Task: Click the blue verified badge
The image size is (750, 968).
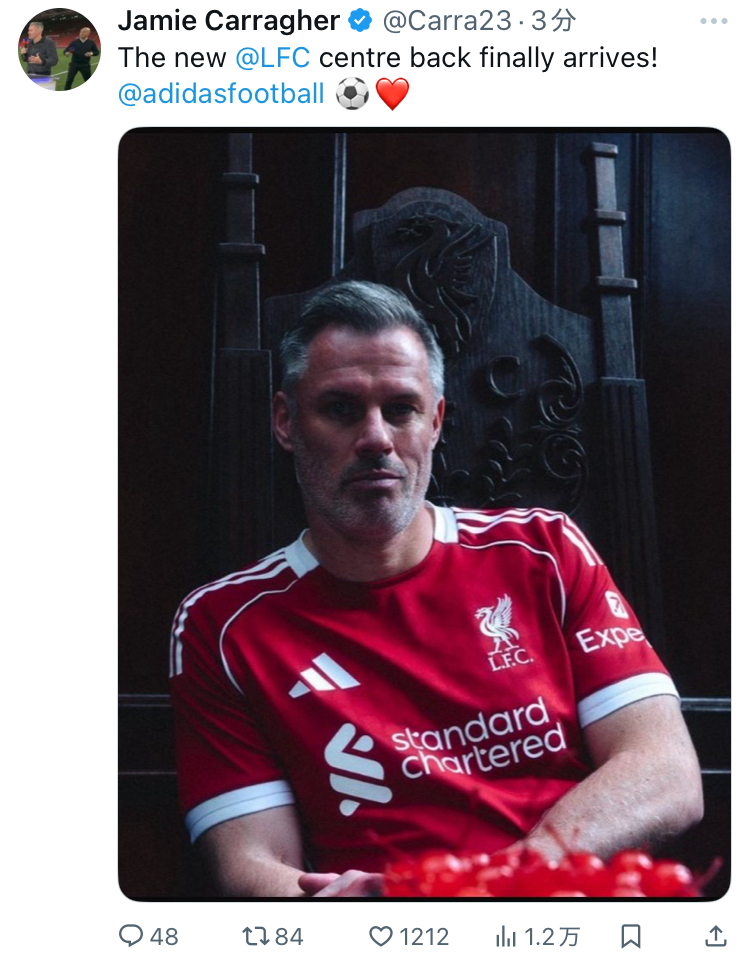Action: point(360,21)
